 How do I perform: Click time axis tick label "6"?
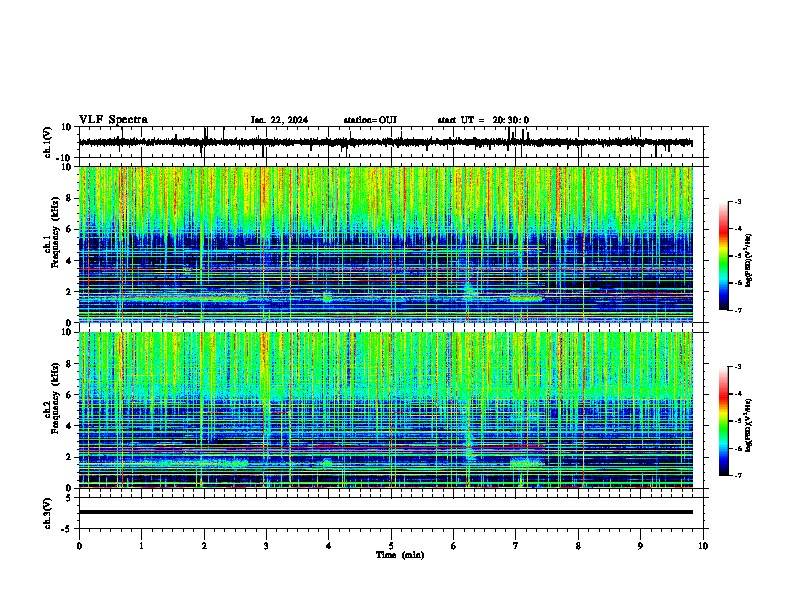click(454, 546)
